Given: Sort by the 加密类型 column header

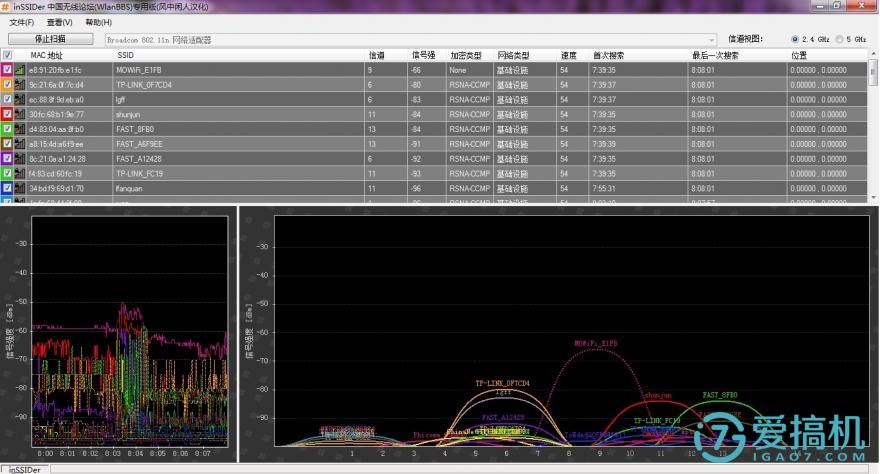Looking at the screenshot, I should click(x=466, y=56).
